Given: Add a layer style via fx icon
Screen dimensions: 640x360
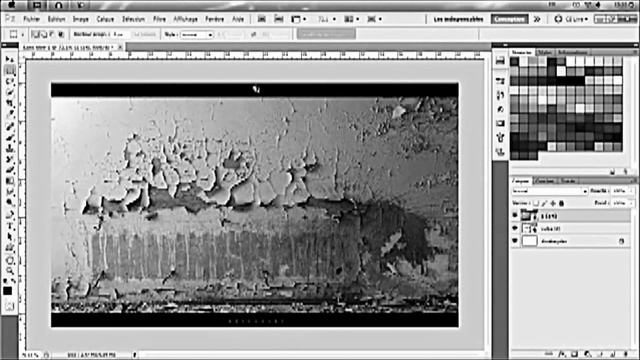Looking at the screenshot, I should click(562, 354).
